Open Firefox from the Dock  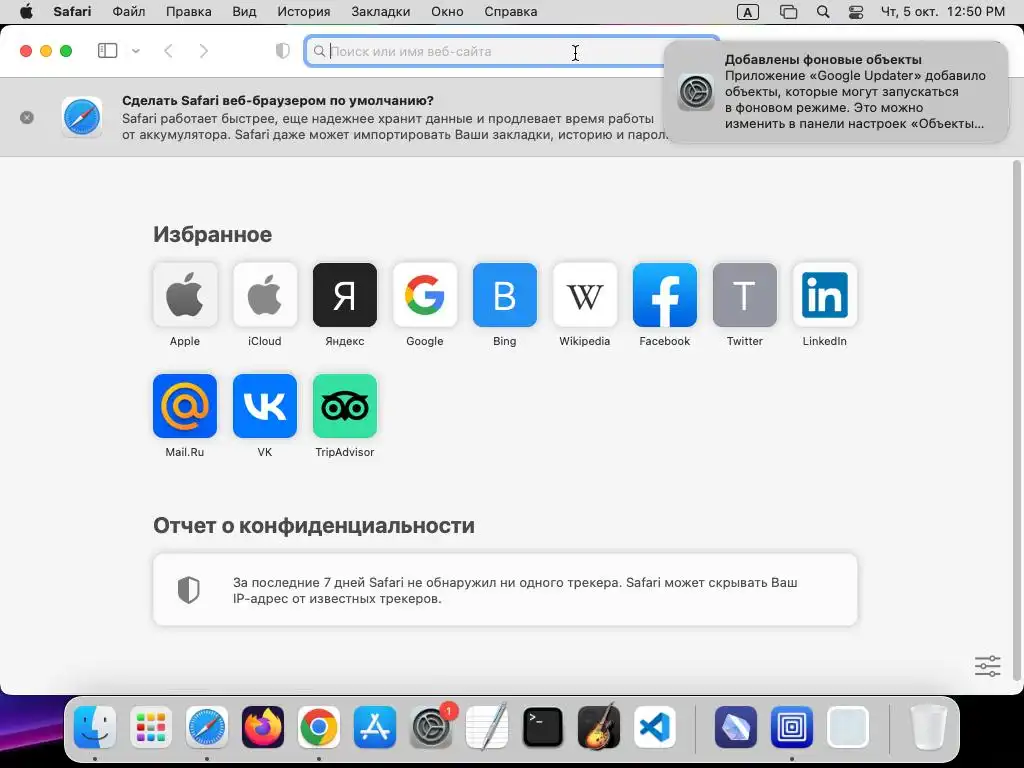click(x=263, y=727)
